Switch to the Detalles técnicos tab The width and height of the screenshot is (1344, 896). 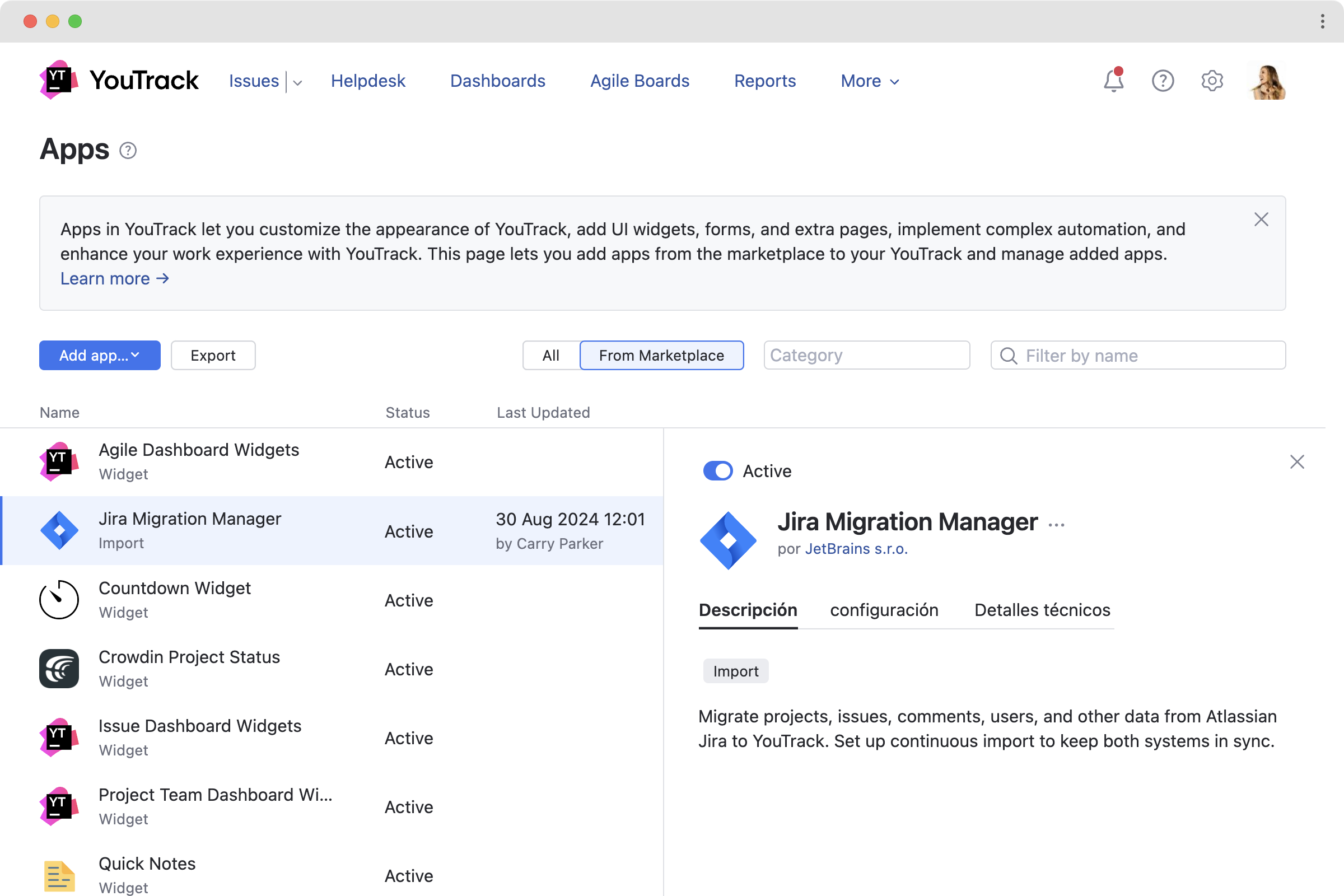(x=1042, y=610)
